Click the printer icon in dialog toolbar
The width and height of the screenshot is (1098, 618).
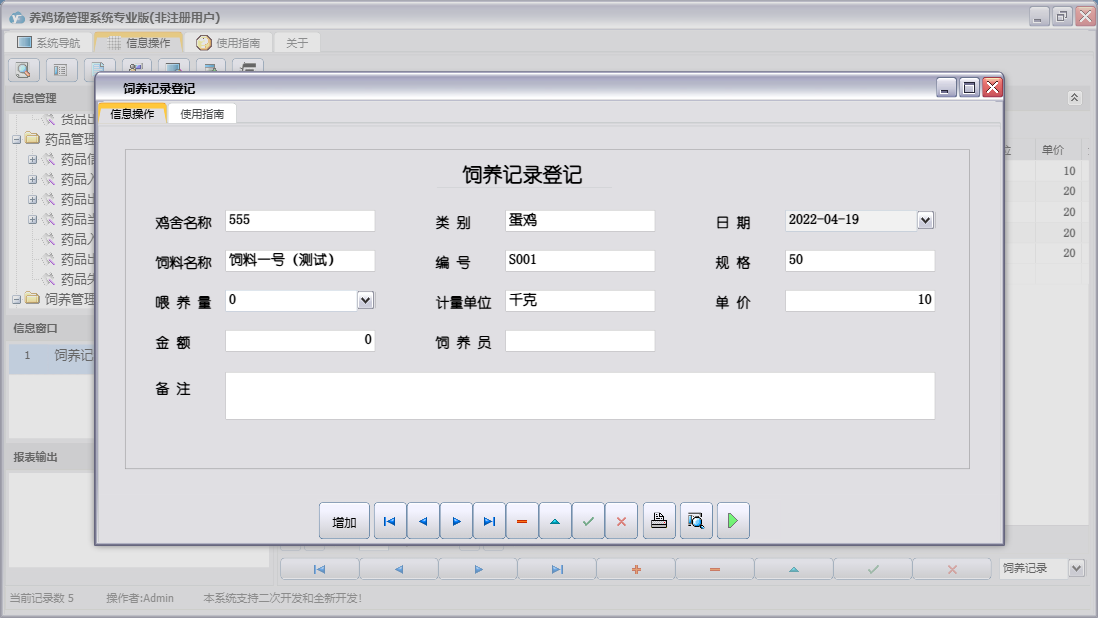coord(659,521)
